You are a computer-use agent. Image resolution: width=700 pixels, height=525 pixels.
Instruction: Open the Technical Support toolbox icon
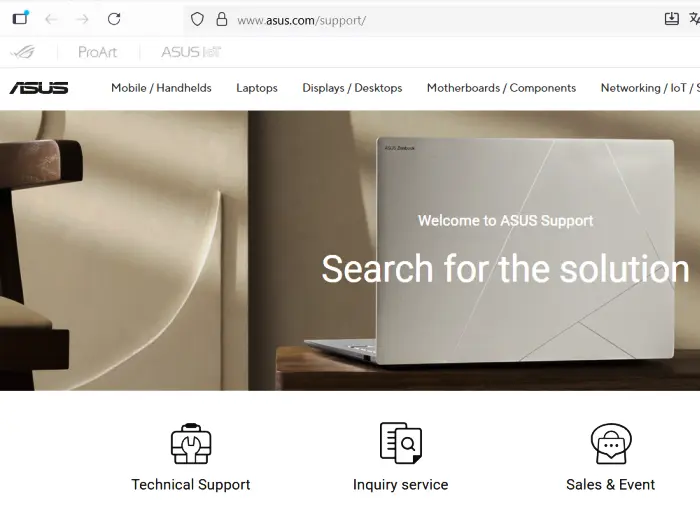[x=191, y=444]
